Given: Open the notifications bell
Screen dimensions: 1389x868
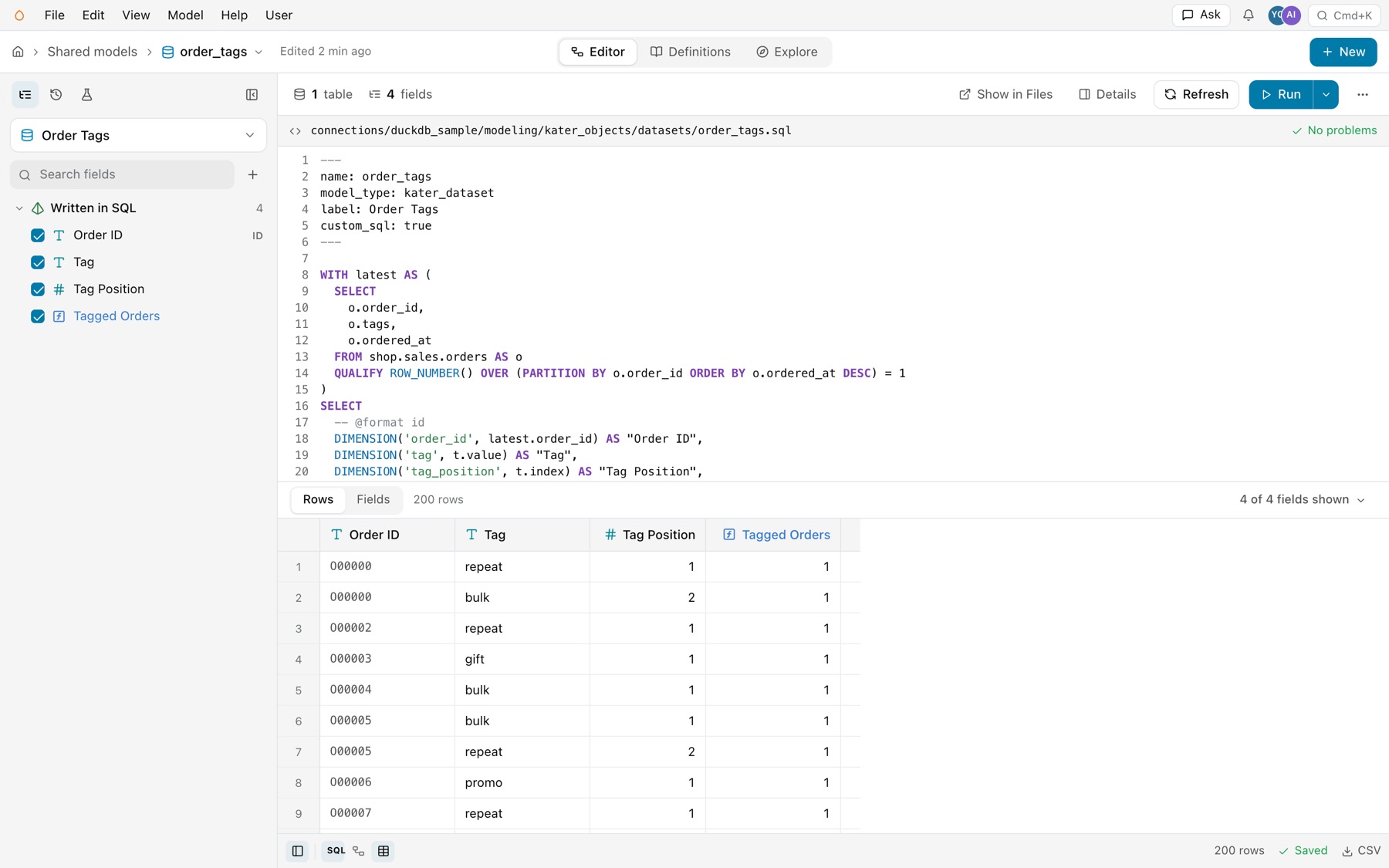Looking at the screenshot, I should click(1248, 15).
